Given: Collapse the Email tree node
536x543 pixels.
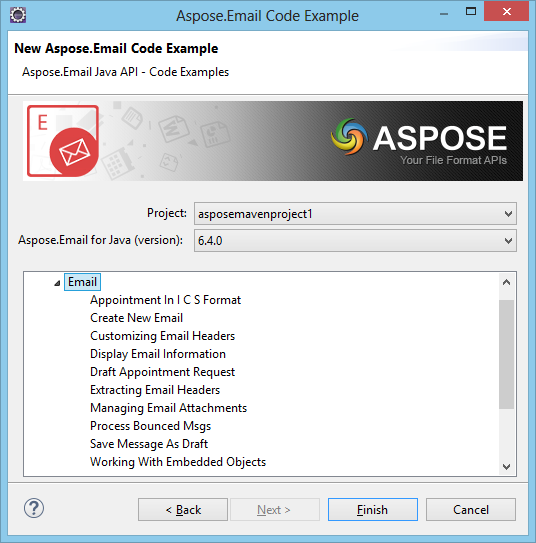Looking at the screenshot, I should (57, 283).
